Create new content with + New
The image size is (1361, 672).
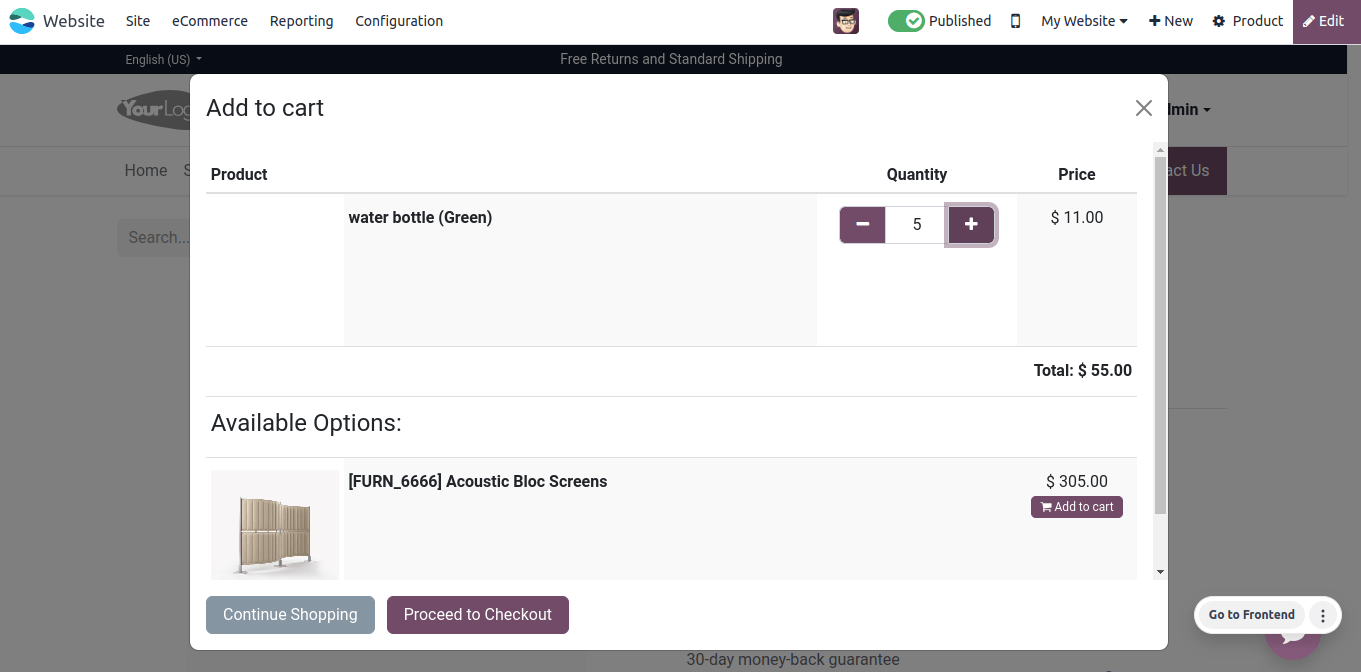pyautogui.click(x=1171, y=21)
